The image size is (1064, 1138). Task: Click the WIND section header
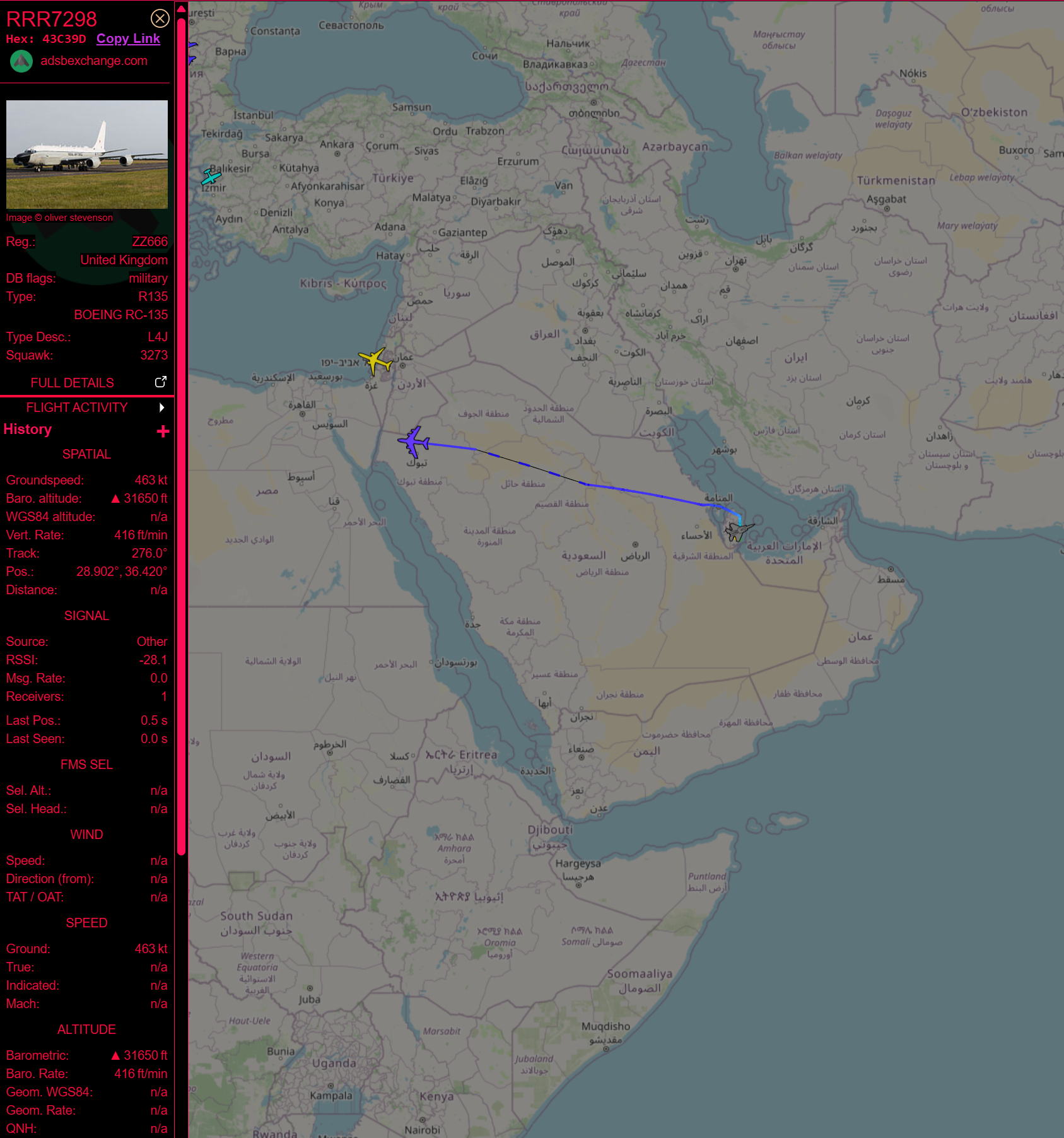click(86, 835)
